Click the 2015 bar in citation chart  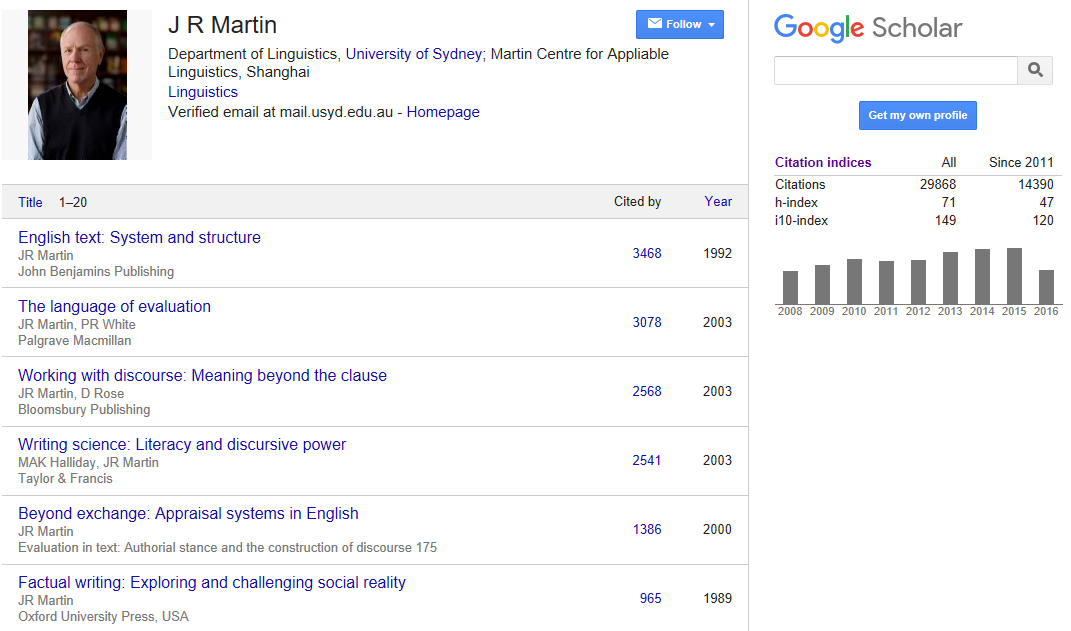[x=1014, y=276]
